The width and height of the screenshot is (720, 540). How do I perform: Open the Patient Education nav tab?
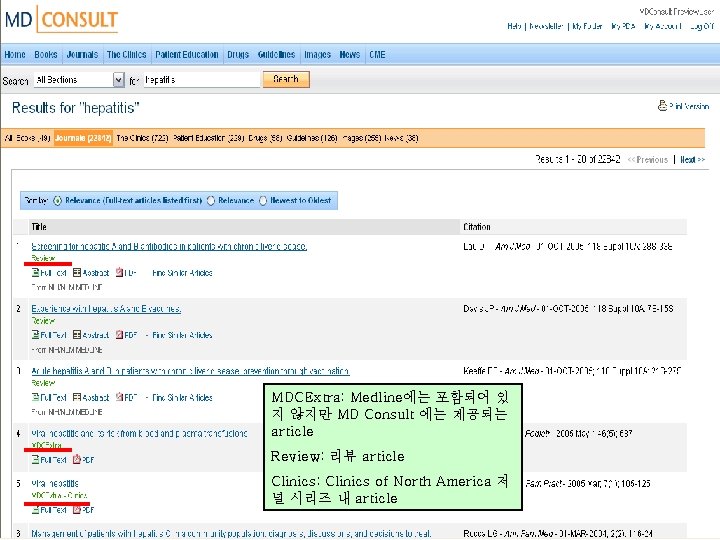(186, 55)
